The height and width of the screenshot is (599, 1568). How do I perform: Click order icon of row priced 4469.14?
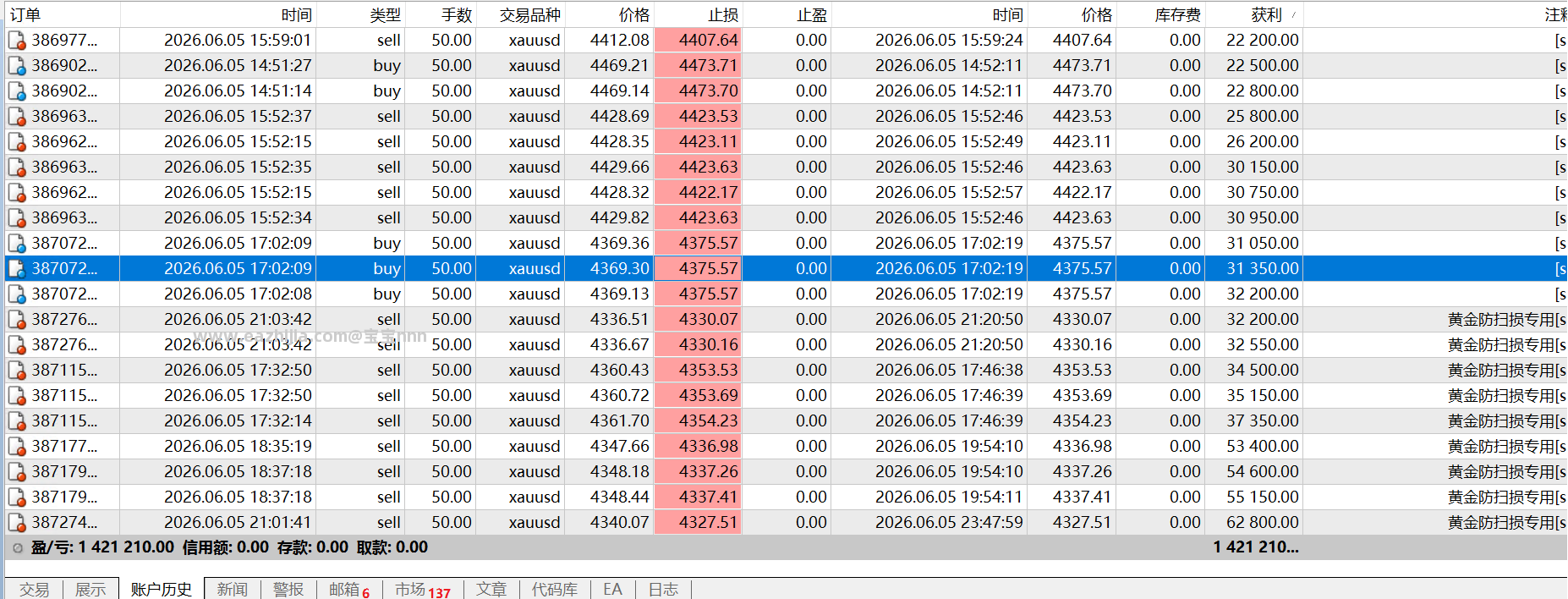point(17,91)
